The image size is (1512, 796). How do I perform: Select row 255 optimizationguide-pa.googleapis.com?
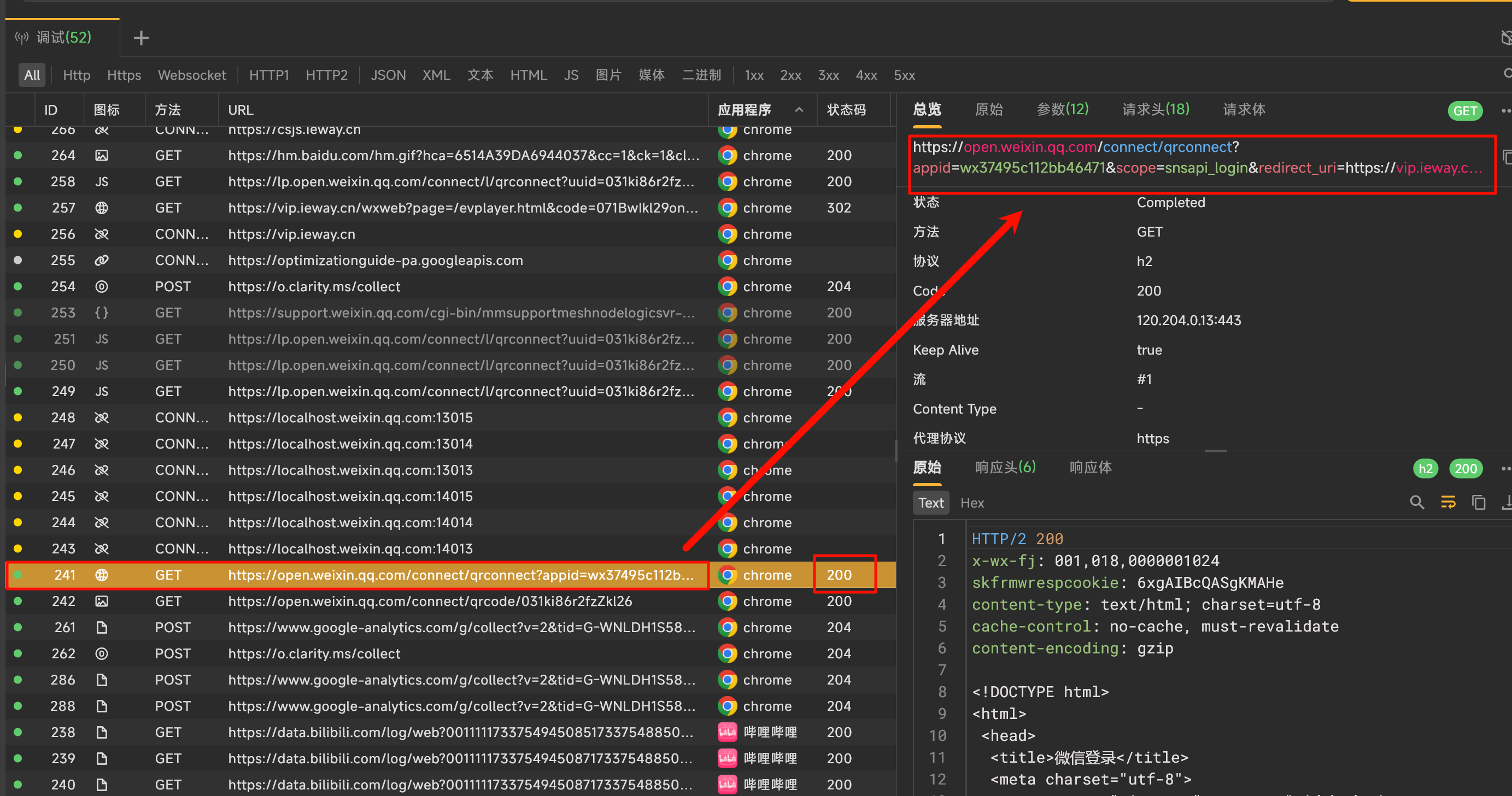pos(450,261)
